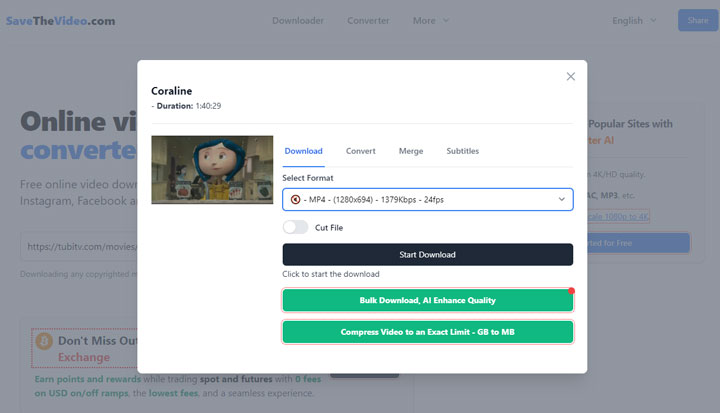Screen dimensions: 720x413
Task: Open the Select Format dropdown
Action: (x=428, y=199)
